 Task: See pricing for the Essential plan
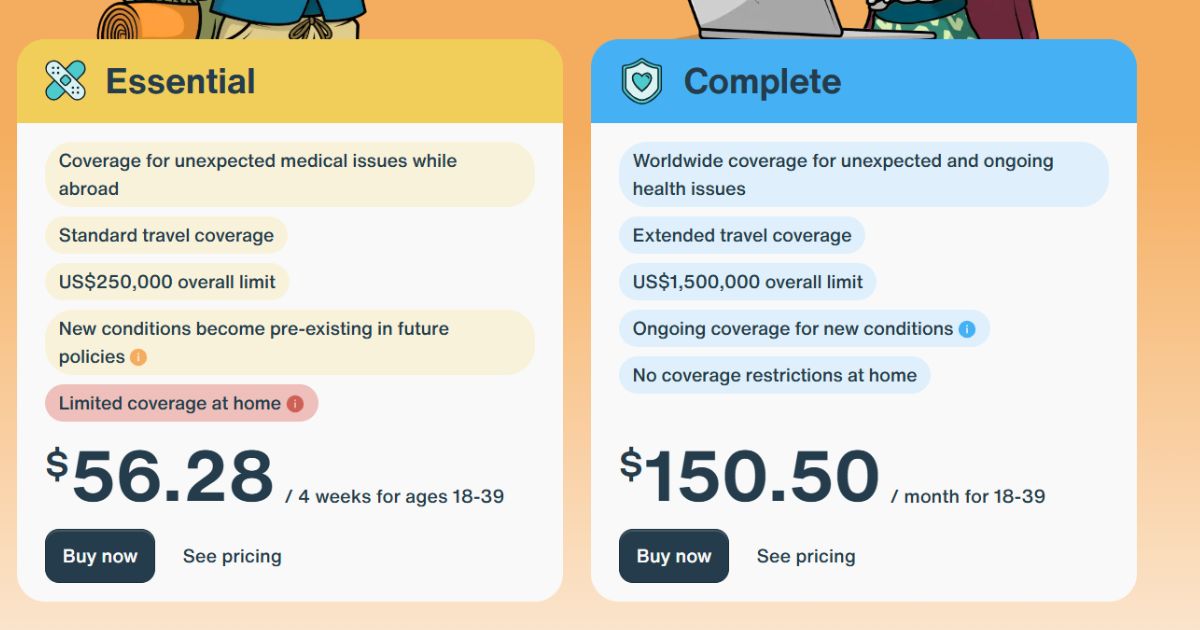point(232,556)
